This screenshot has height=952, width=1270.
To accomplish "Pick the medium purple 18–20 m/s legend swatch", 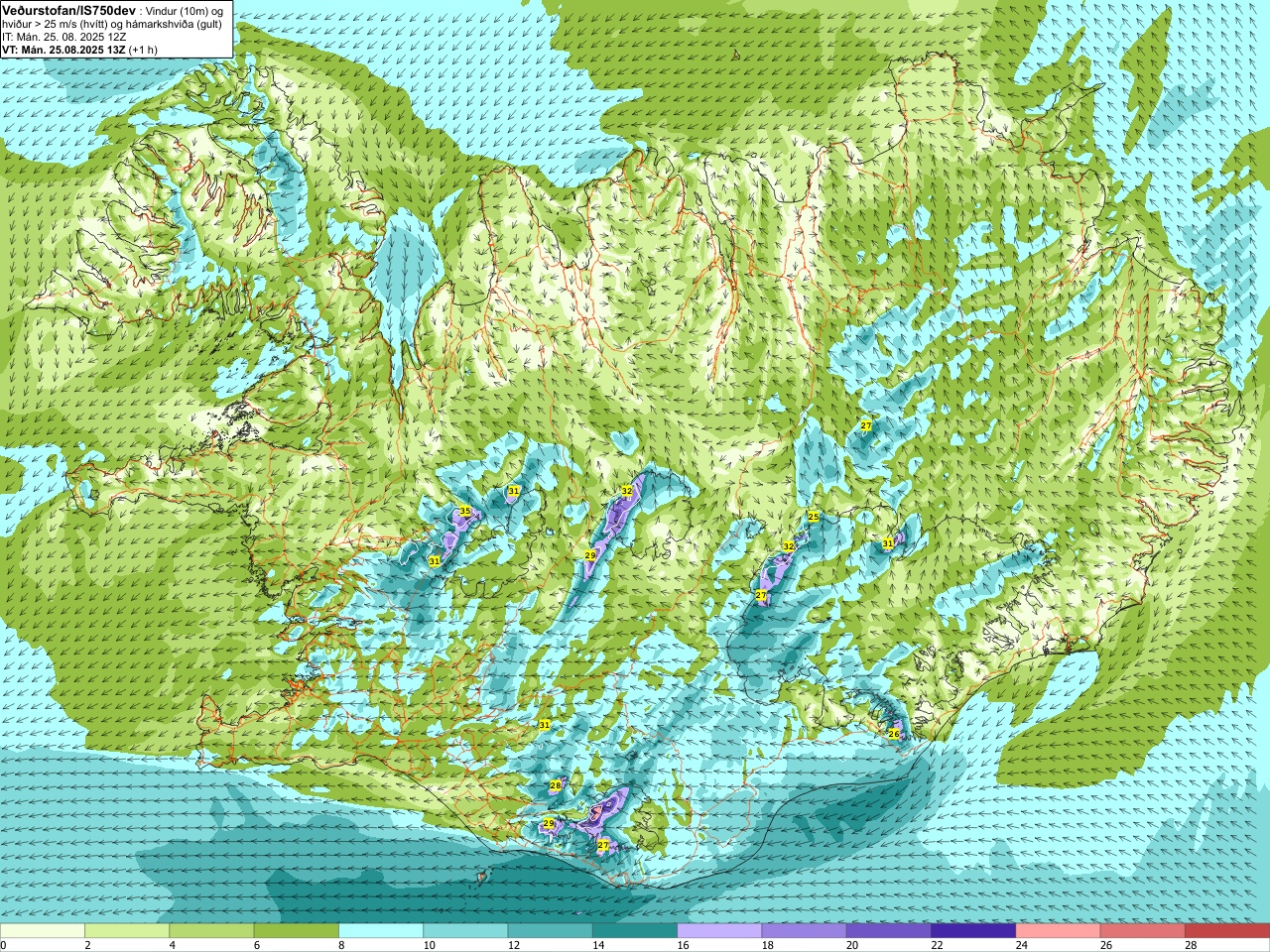I will (x=805, y=931).
